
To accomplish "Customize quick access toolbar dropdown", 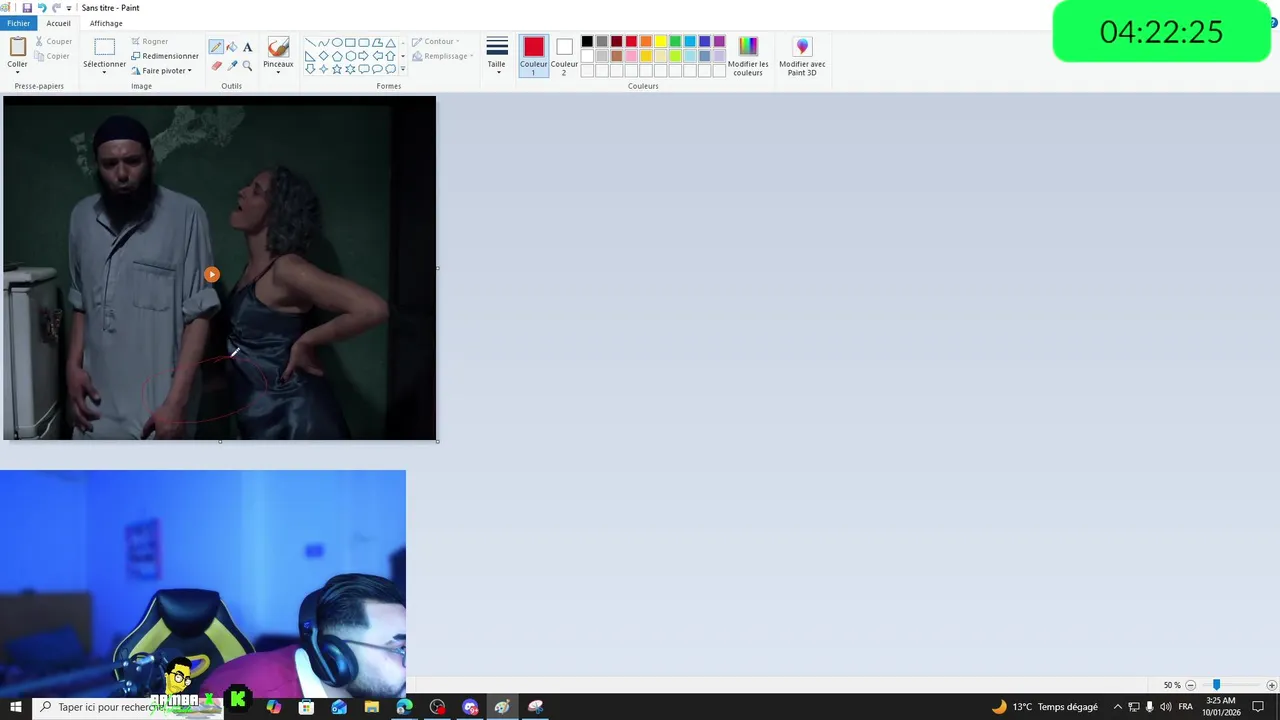I will coord(69,8).
